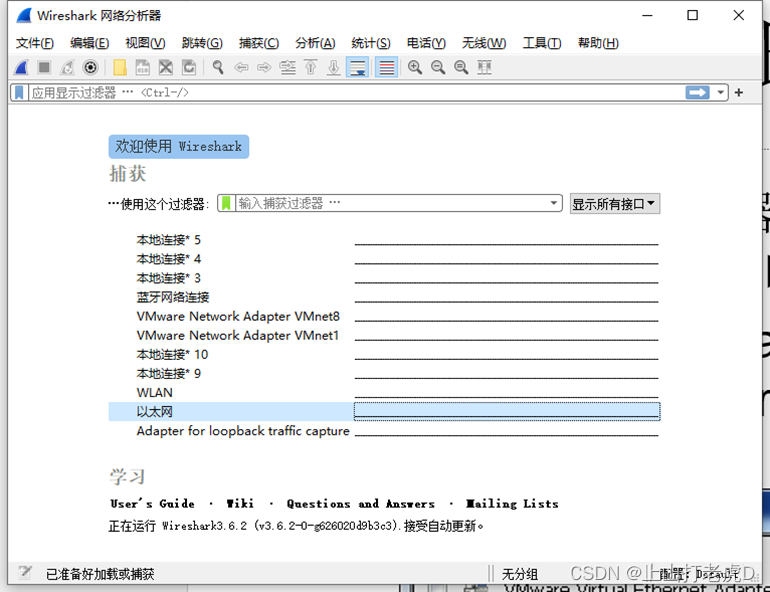Open the 统计(S) menu
The image size is (770, 592).
(371, 43)
